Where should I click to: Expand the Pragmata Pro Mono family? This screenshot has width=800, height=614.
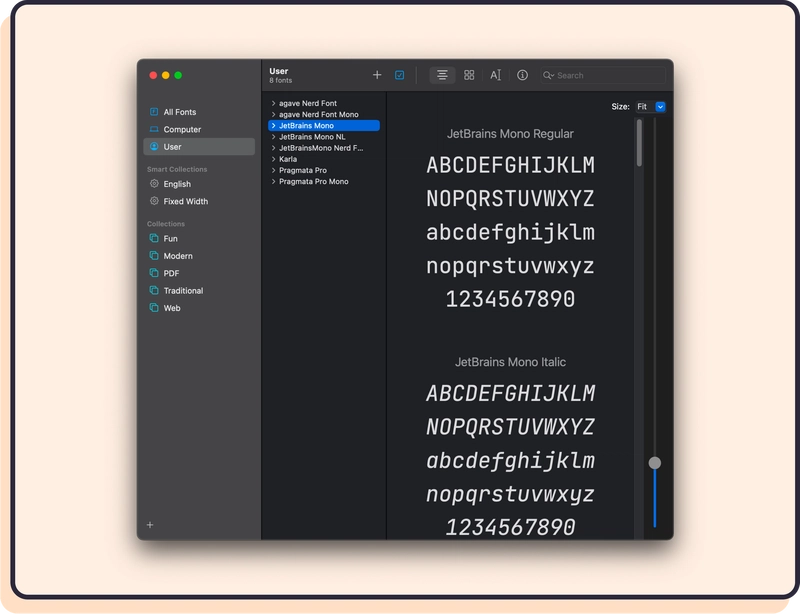[x=273, y=182]
